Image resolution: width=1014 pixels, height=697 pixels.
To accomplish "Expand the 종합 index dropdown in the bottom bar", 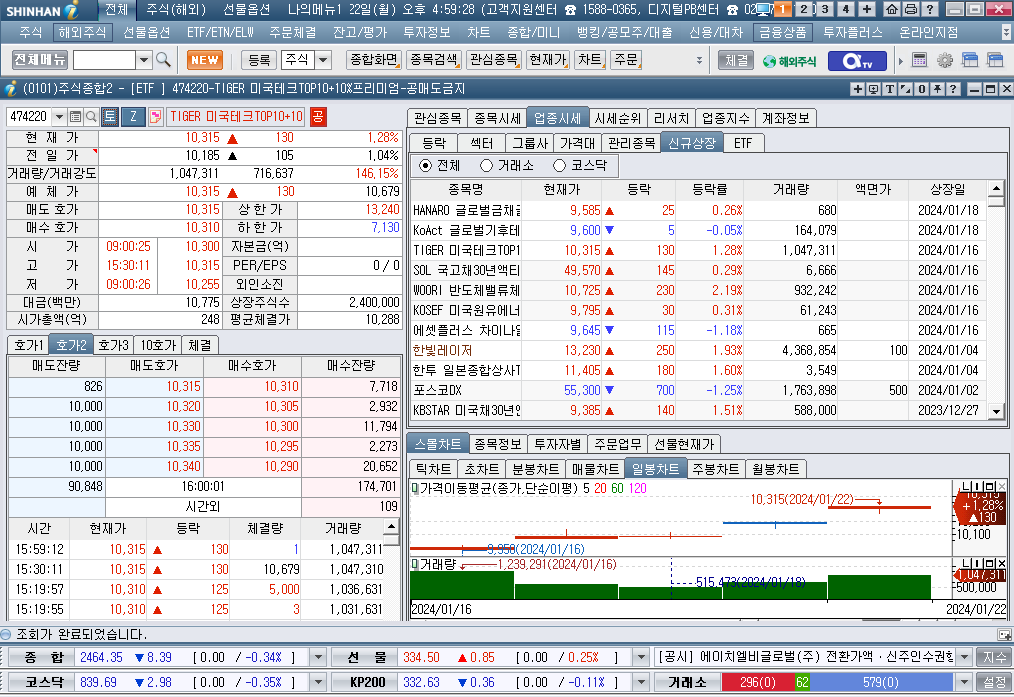I will pos(318,658).
